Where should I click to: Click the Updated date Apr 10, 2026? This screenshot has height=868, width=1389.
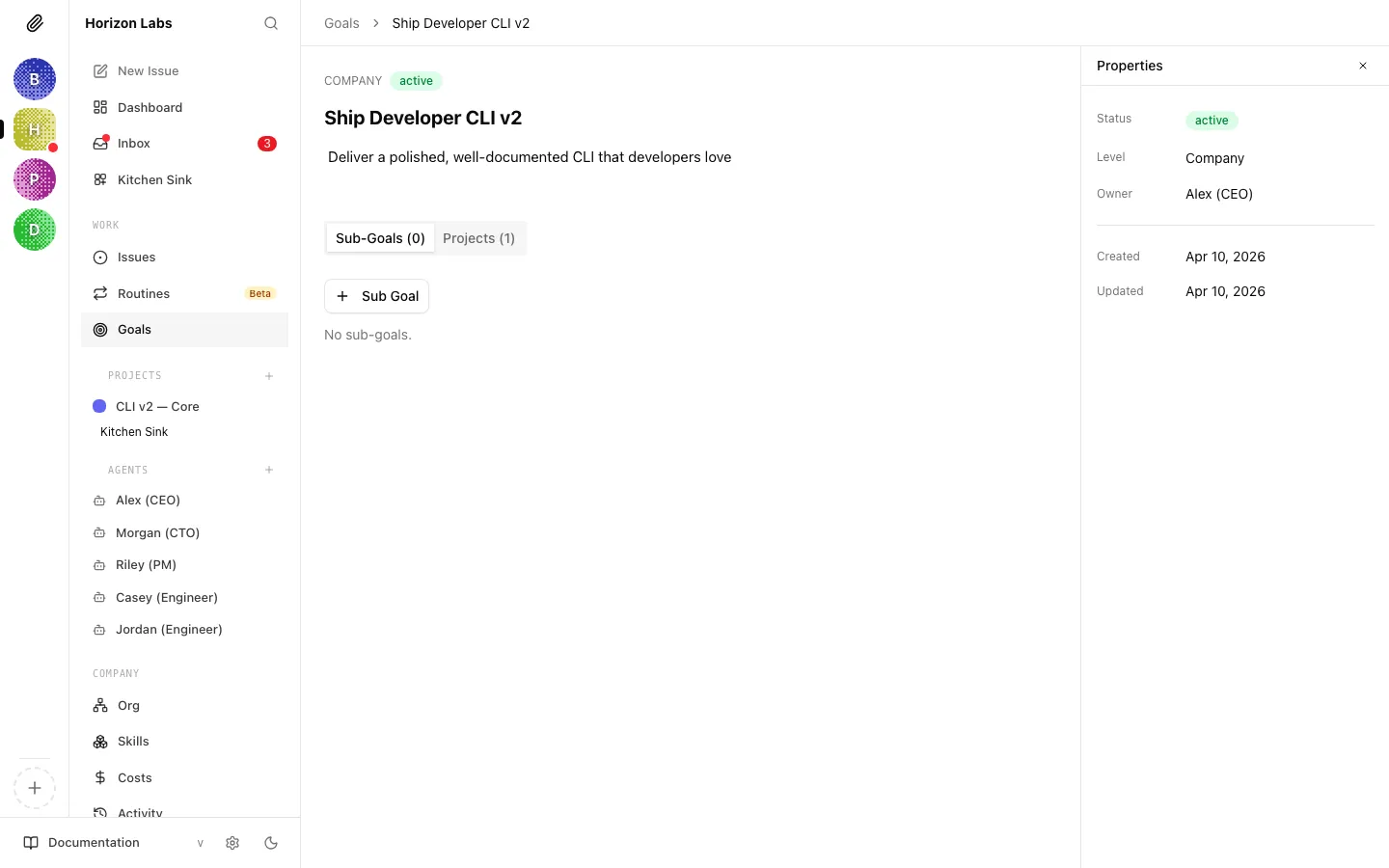tap(1225, 291)
